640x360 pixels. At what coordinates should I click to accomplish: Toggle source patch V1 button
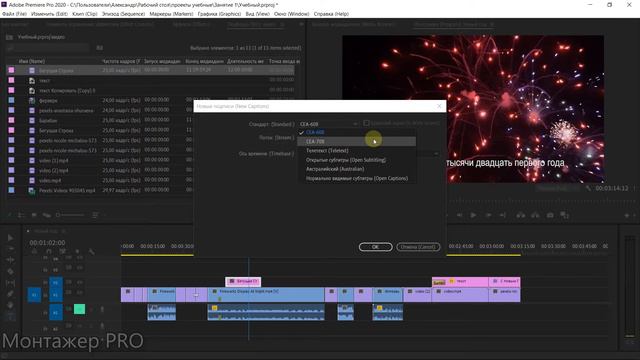click(x=34, y=295)
